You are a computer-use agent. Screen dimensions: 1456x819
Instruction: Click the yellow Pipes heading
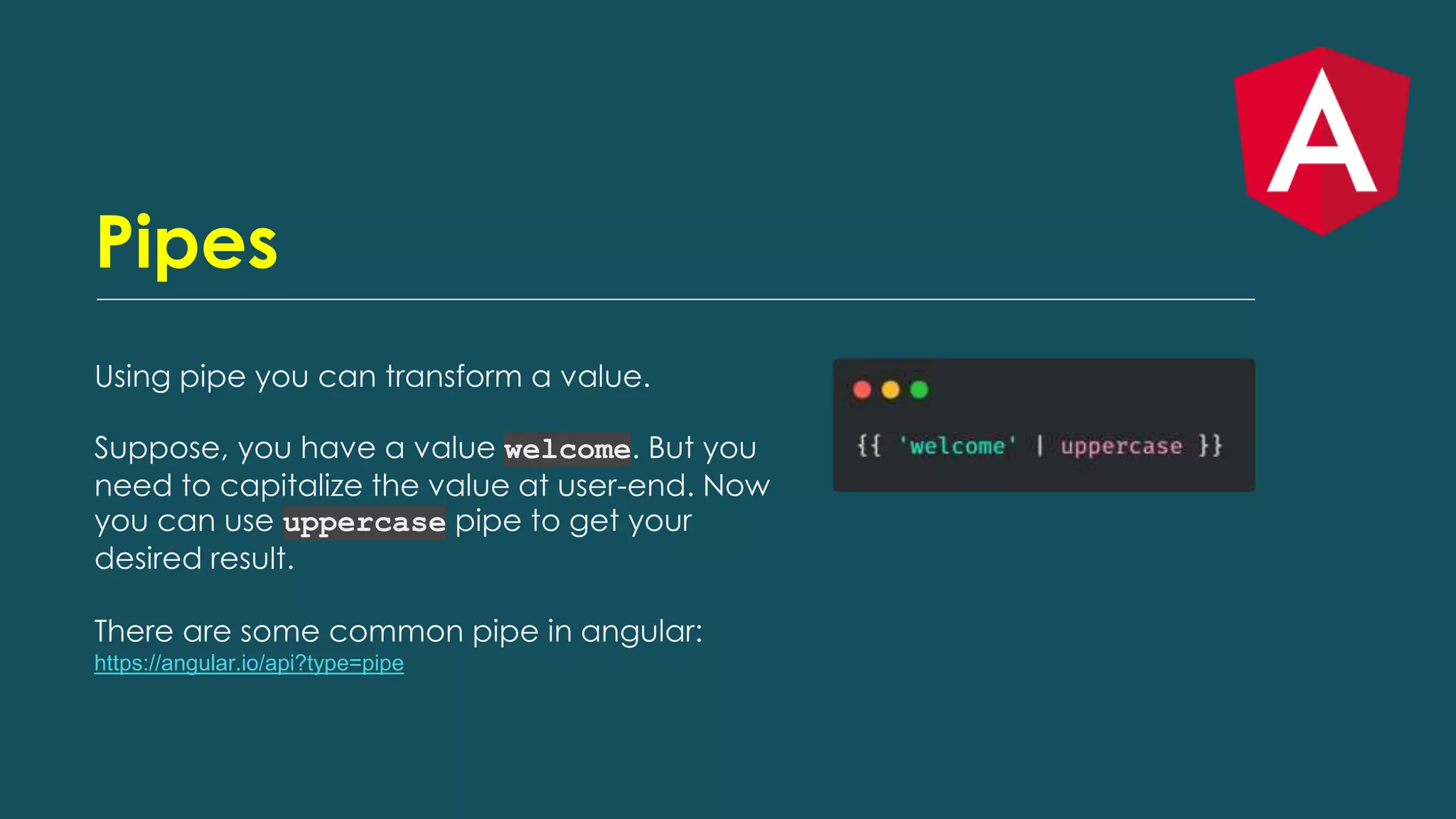point(186,243)
